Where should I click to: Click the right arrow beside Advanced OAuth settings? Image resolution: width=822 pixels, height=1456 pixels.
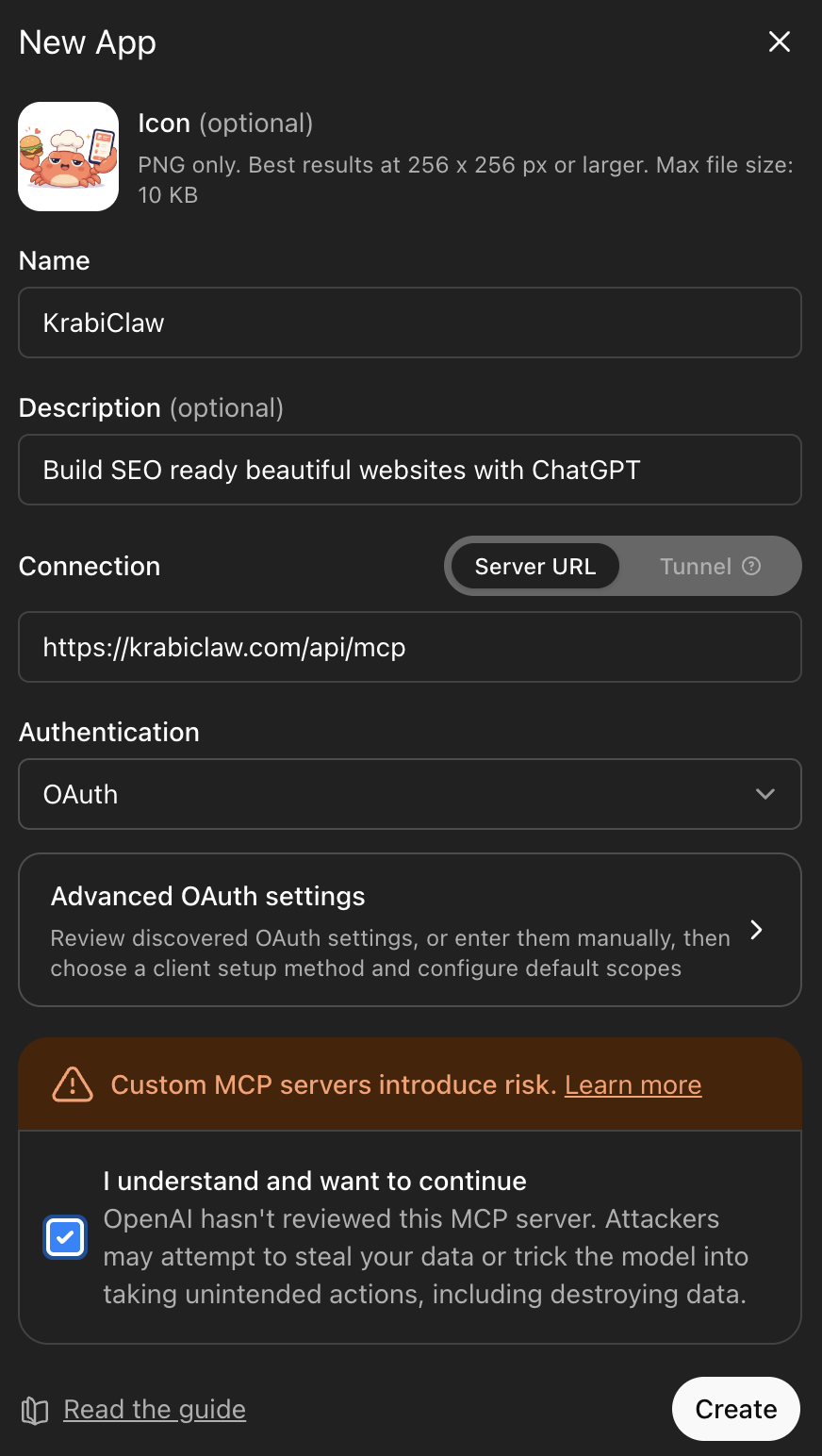(756, 930)
